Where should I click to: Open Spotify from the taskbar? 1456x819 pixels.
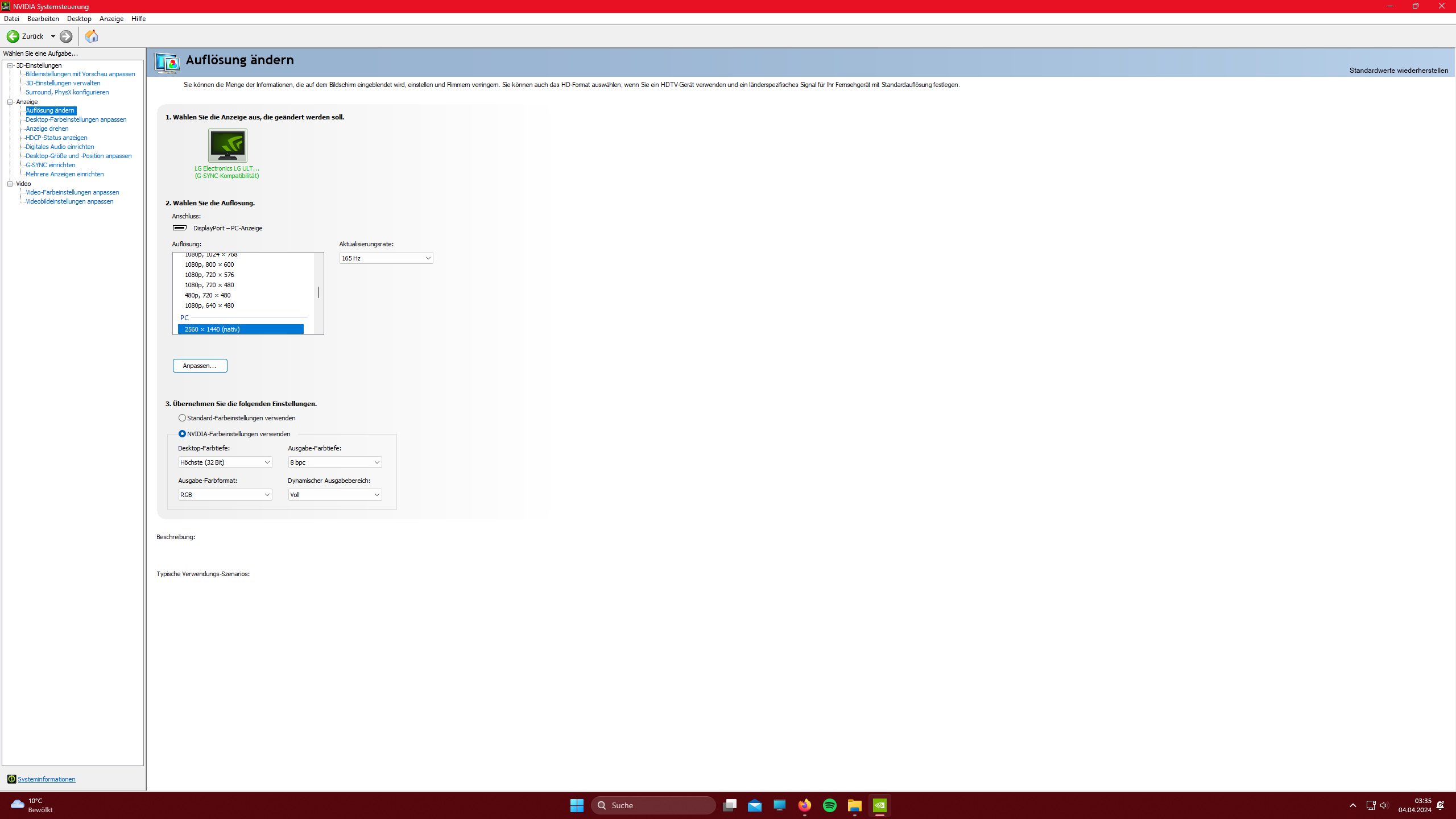(x=830, y=805)
